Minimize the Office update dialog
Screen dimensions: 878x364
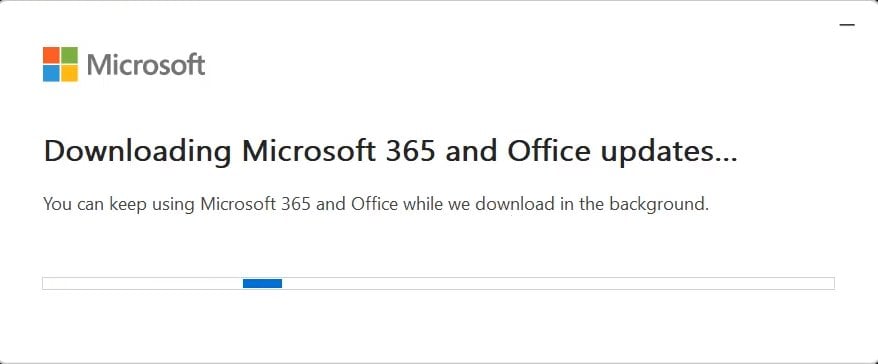pyautogui.click(x=847, y=25)
